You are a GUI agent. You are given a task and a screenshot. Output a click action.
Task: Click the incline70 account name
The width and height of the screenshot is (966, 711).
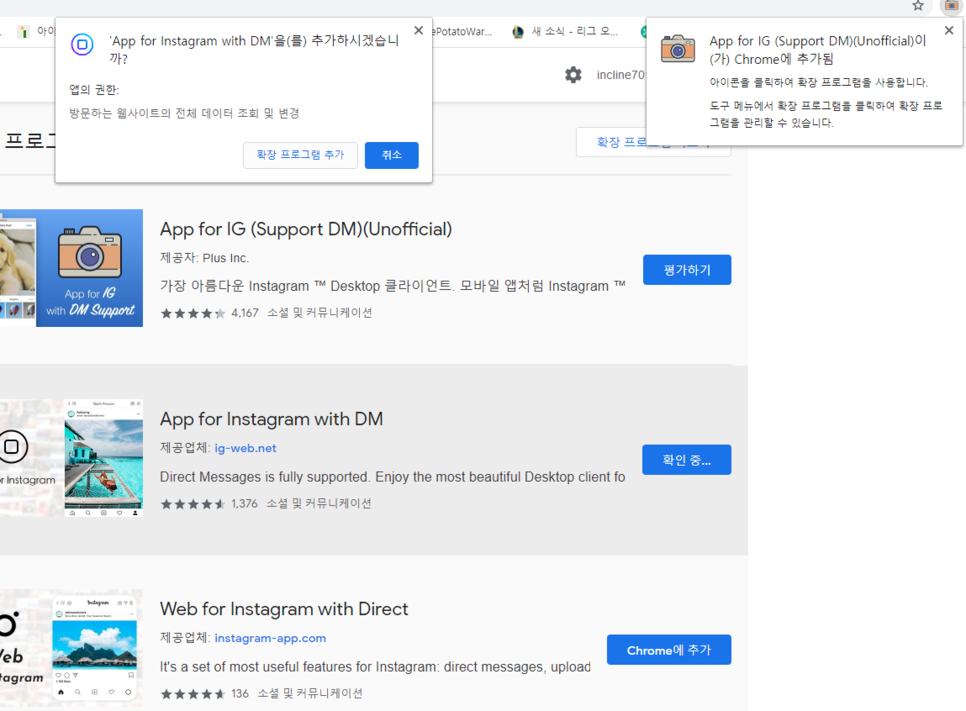620,75
